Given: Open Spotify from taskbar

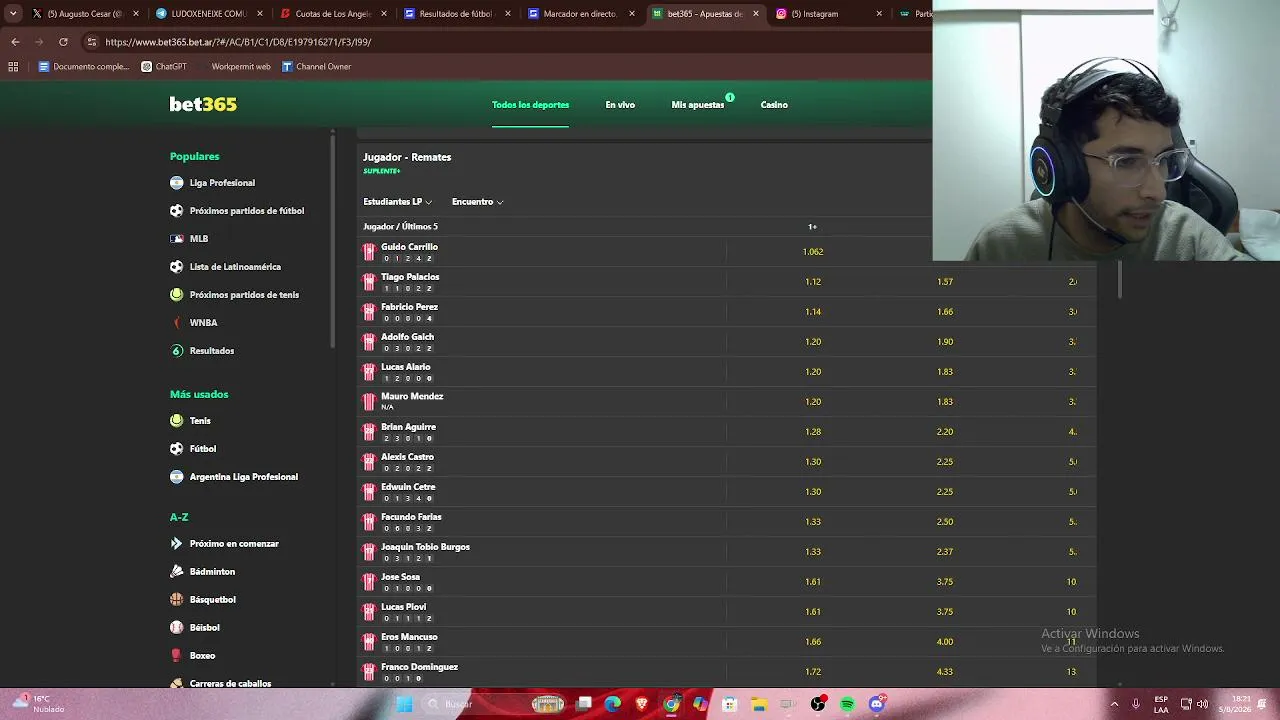Looking at the screenshot, I should (848, 704).
